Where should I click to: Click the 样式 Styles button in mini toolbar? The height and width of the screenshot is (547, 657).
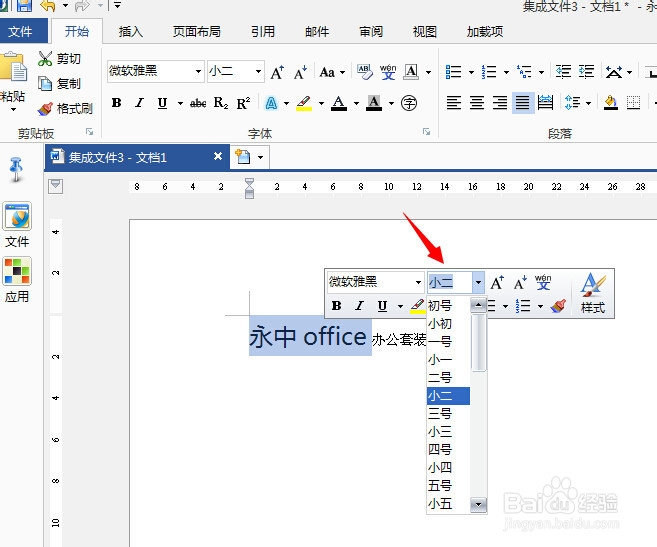coord(592,293)
